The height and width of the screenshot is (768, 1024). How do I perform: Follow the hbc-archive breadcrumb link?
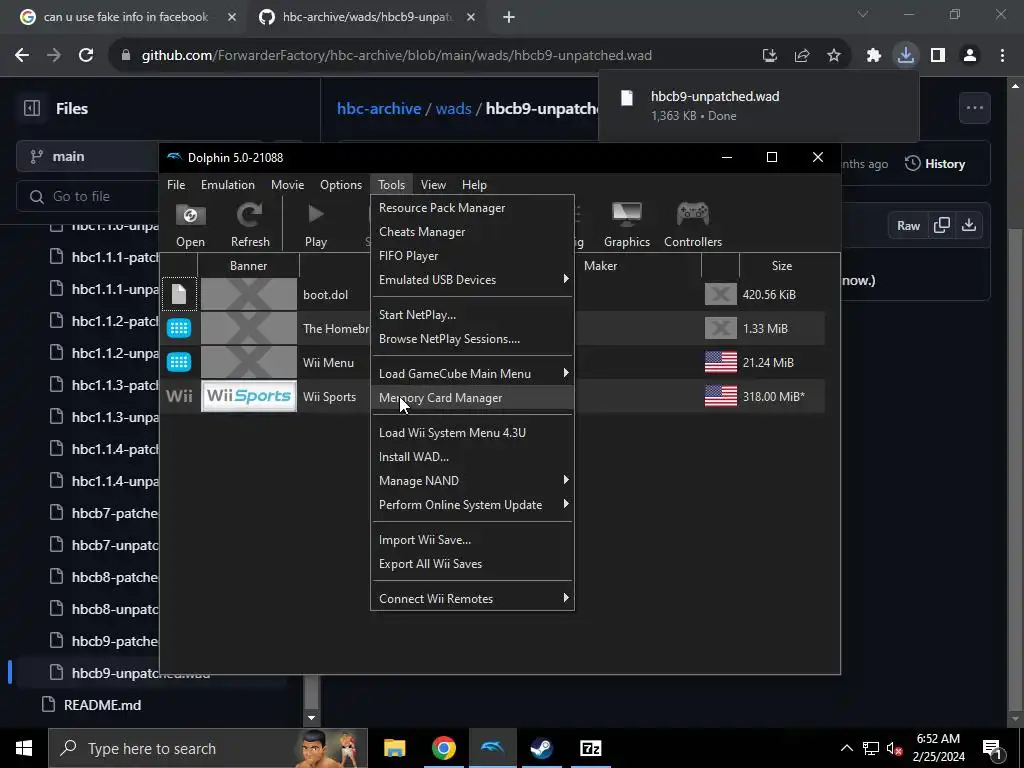pos(379,108)
